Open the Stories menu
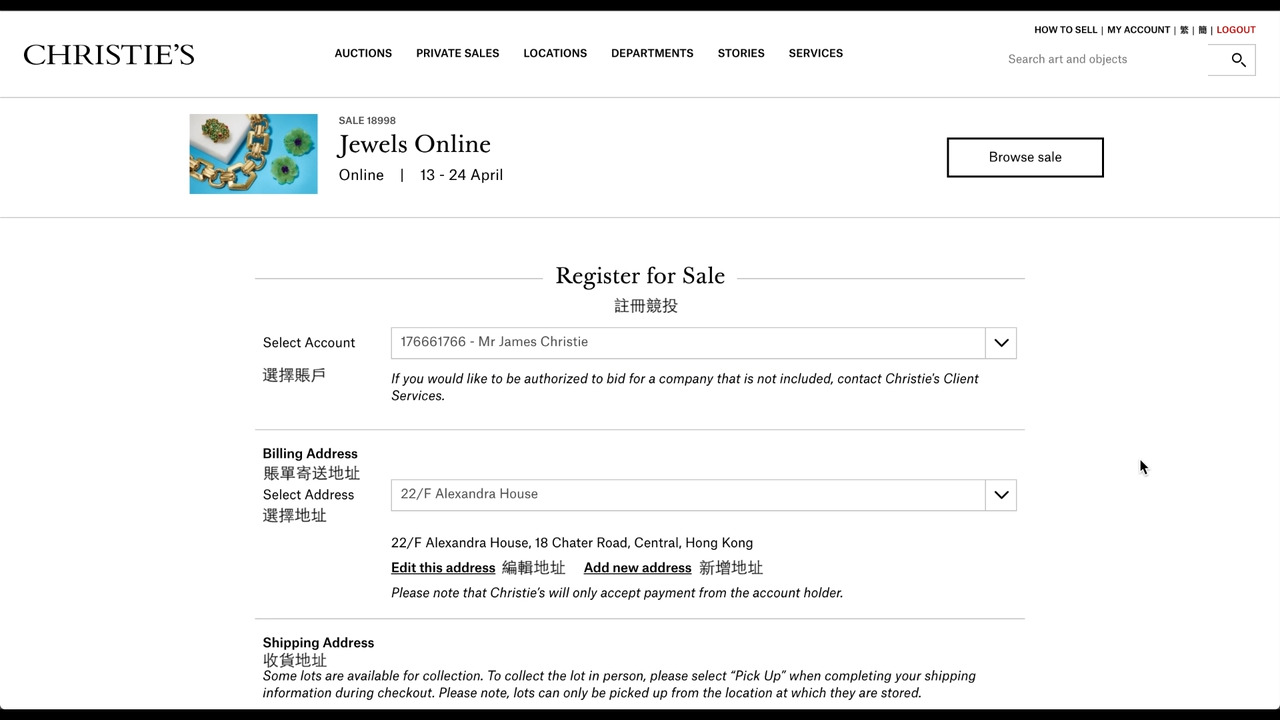The height and width of the screenshot is (720, 1280). tap(741, 53)
